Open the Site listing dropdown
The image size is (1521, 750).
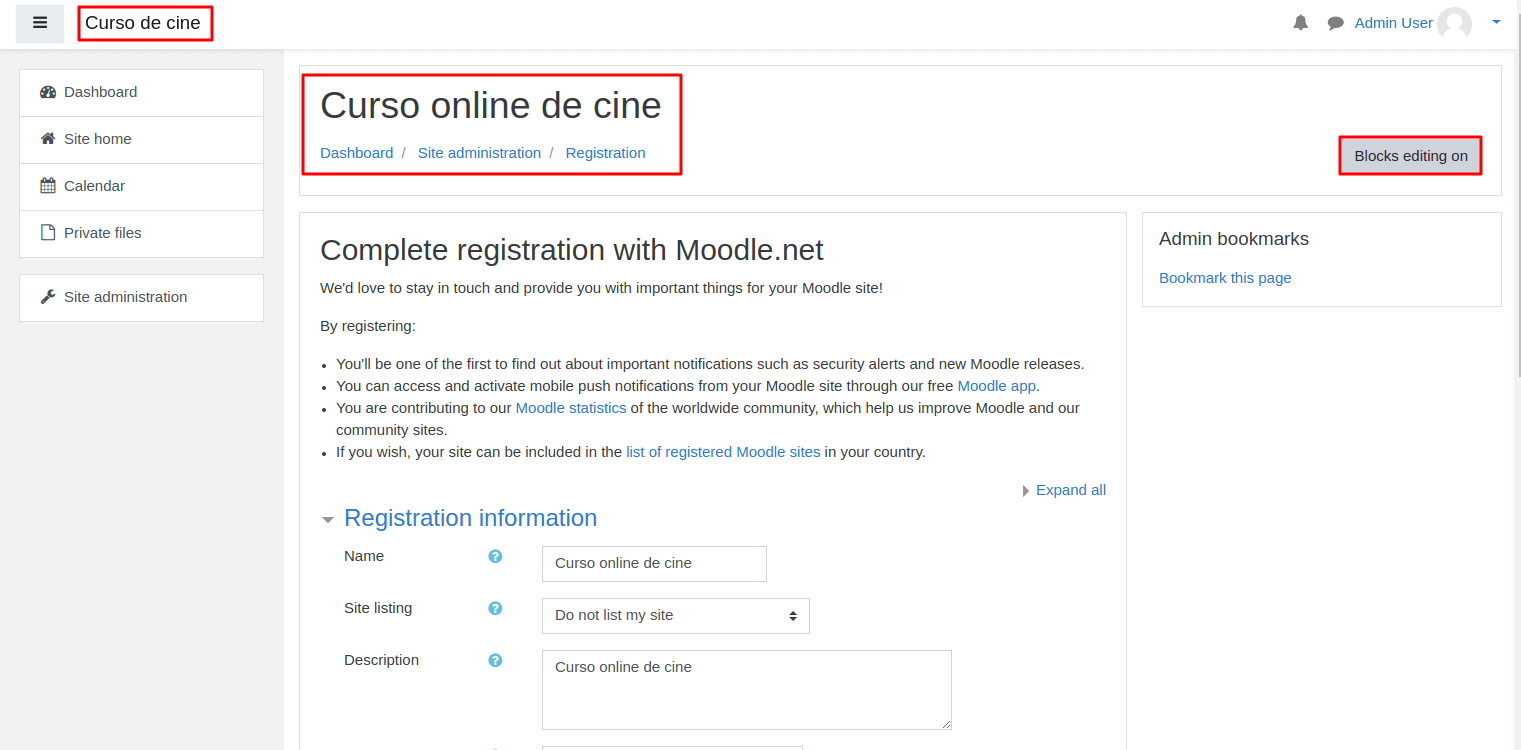point(675,615)
